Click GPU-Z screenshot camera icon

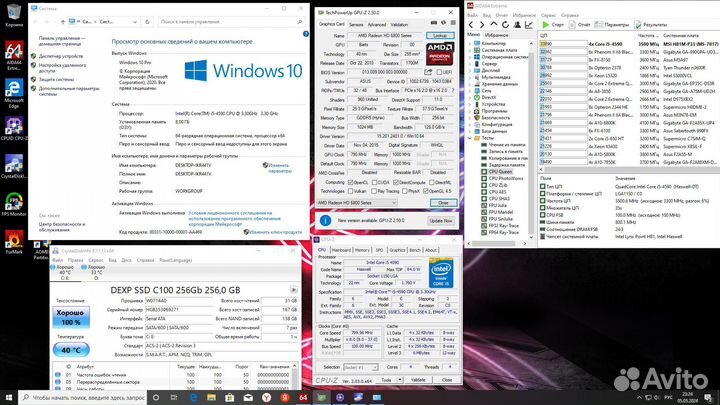(x=433, y=22)
